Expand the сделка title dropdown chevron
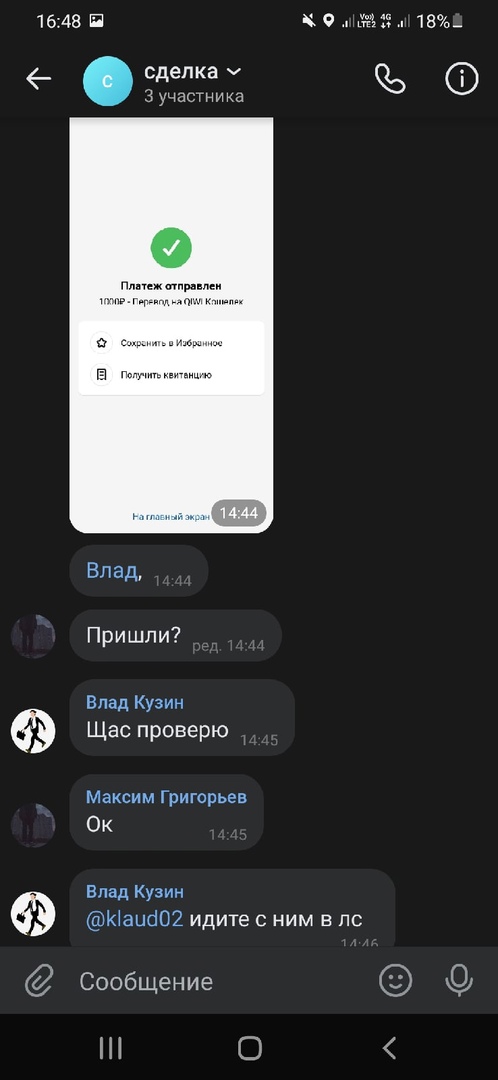The image size is (498, 1080). 234,72
